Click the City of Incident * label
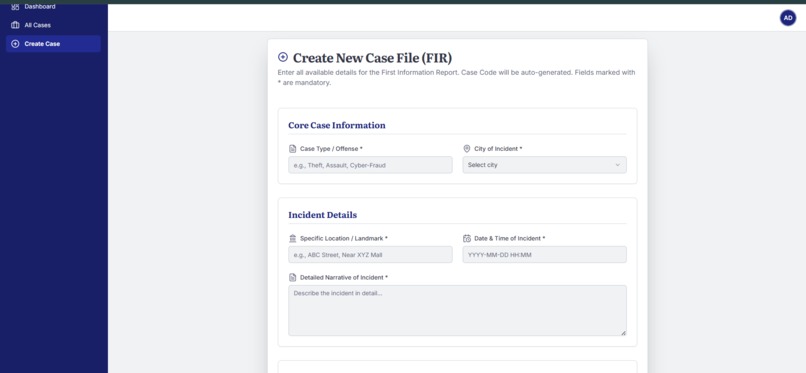This screenshot has width=806, height=373. [x=498, y=148]
